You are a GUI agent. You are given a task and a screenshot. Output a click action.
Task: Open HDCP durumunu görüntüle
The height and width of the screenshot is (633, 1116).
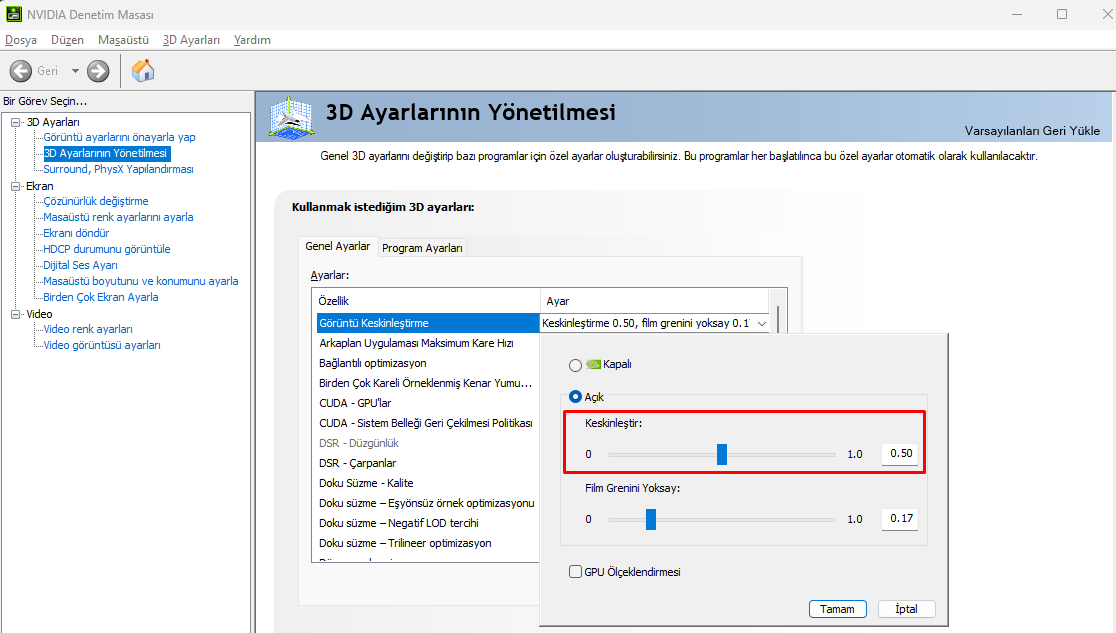pos(107,249)
